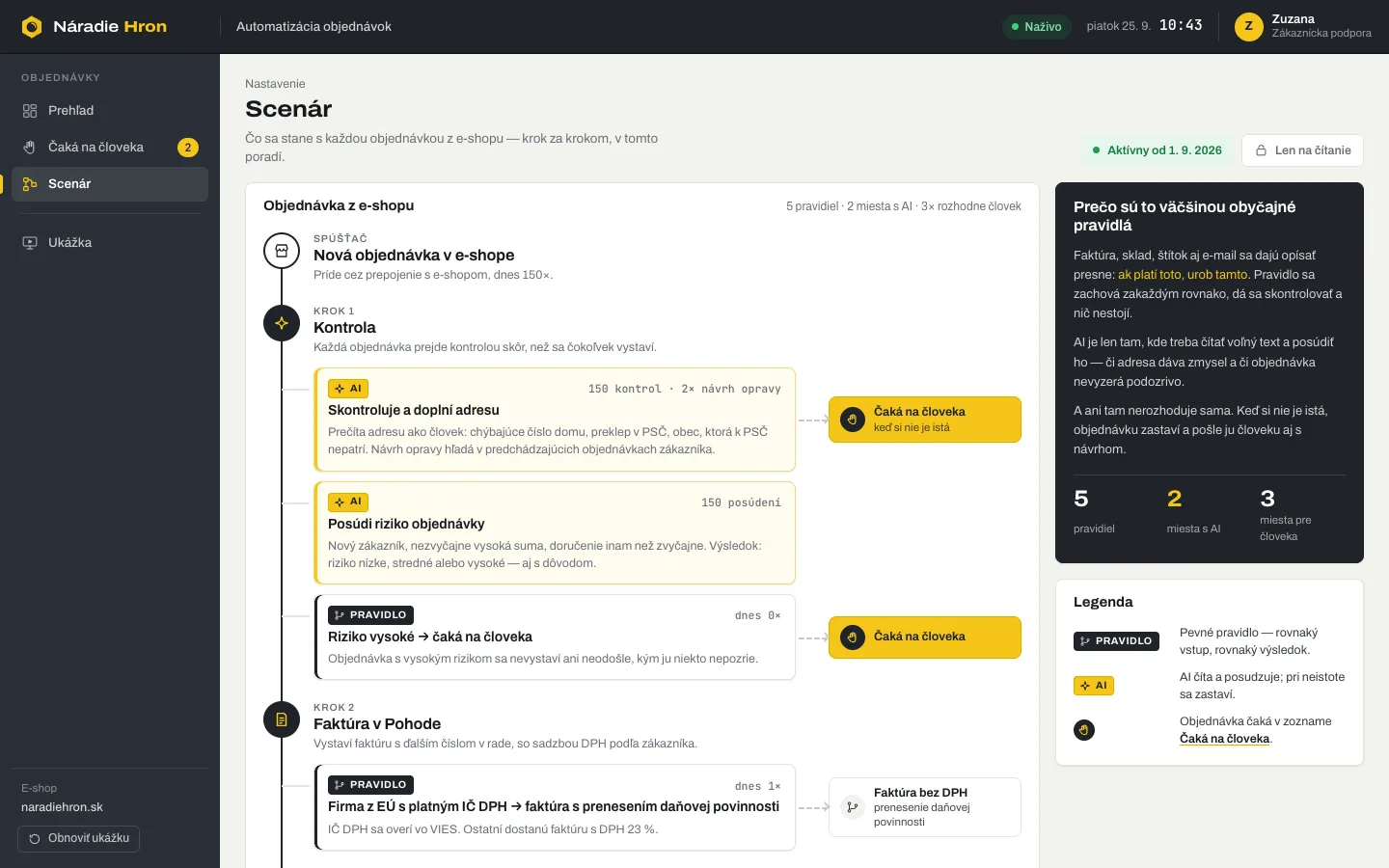
Task: Select the Firma z EÚ s platným IČ DPH rule
Action: click(x=555, y=807)
